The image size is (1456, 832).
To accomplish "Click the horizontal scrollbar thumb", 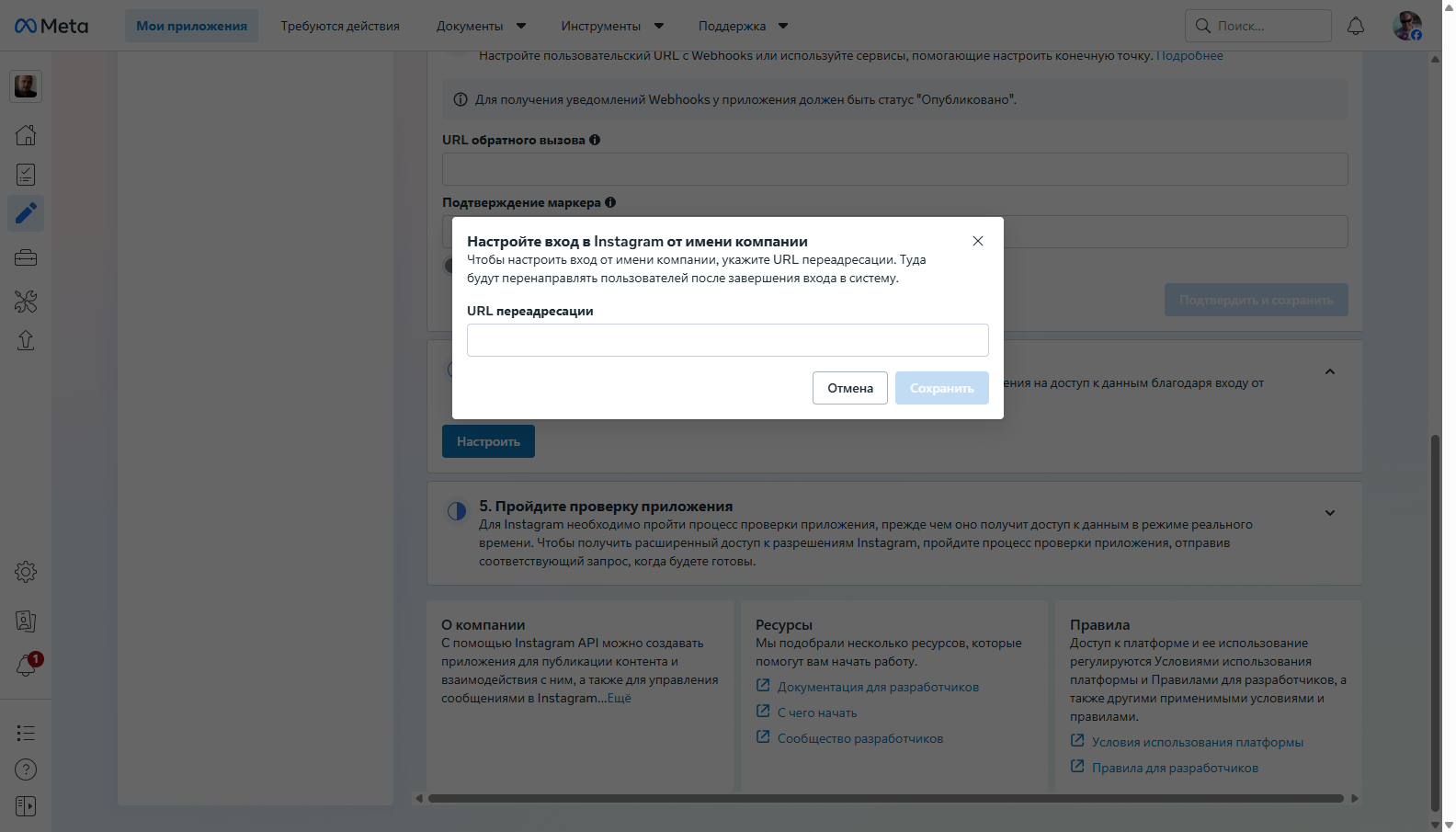I will [886, 798].
